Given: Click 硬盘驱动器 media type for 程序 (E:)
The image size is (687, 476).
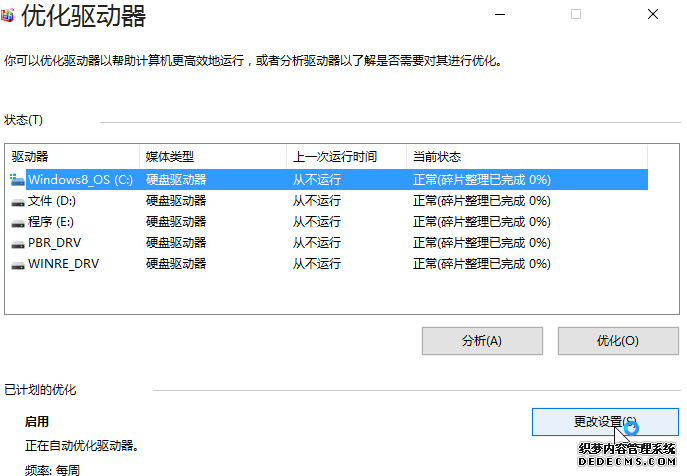Looking at the screenshot, I should [x=176, y=222].
